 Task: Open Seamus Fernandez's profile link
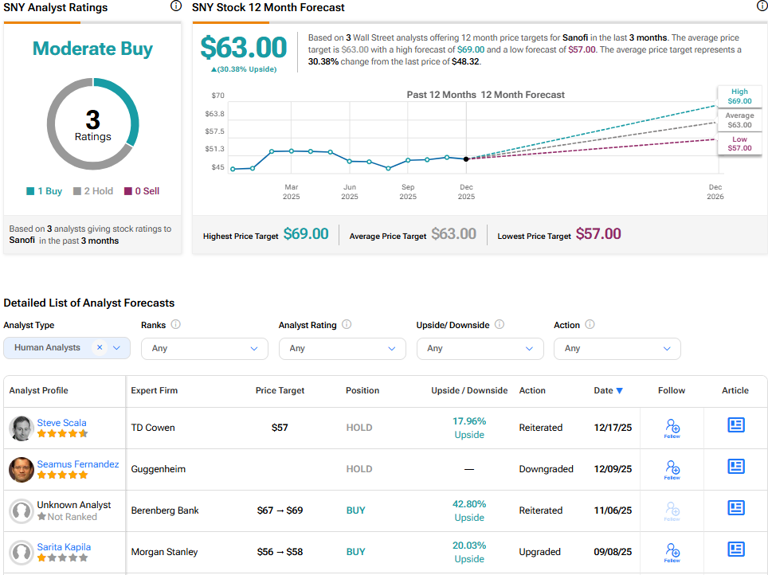click(77, 464)
